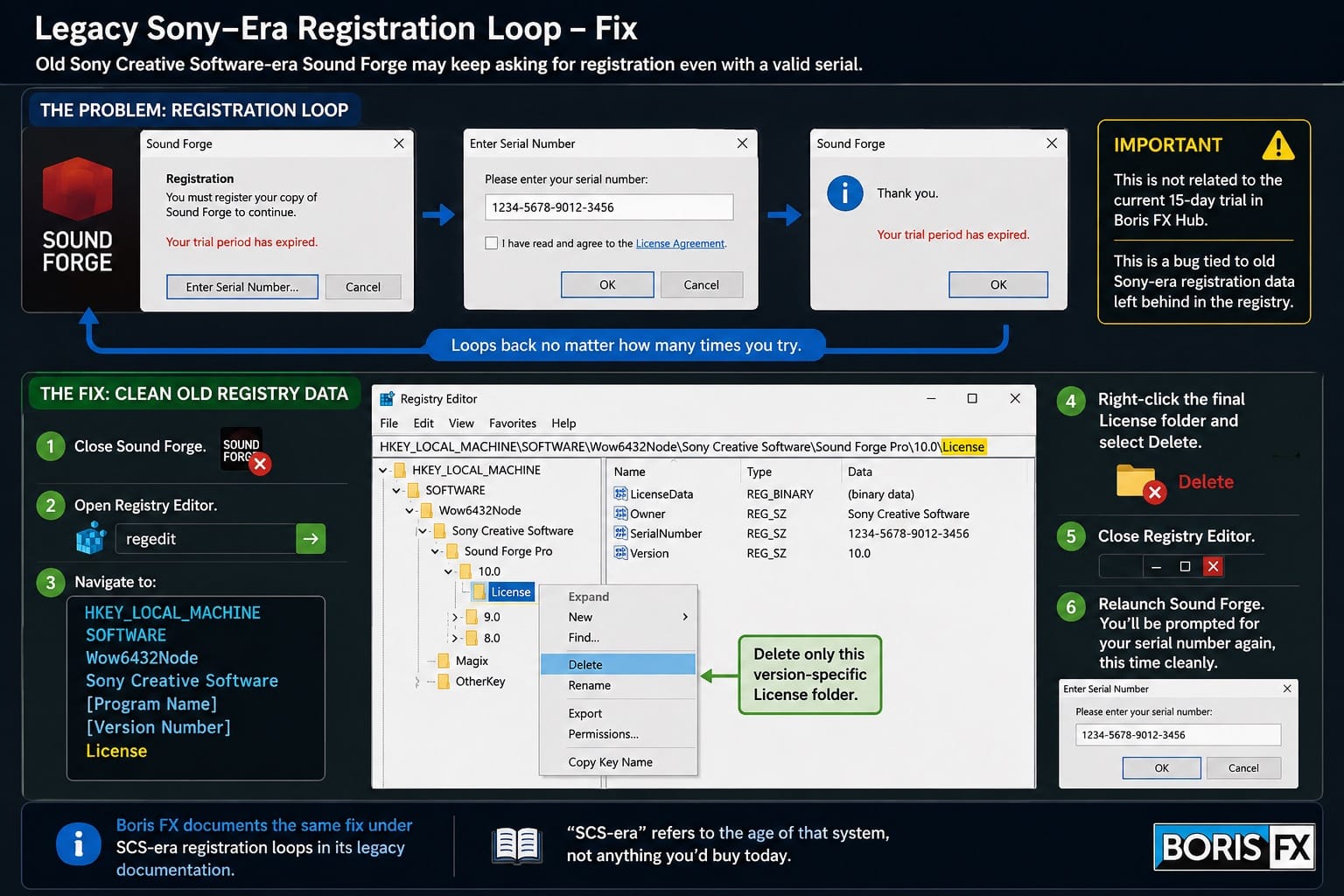
Task: Click the HKEY_LOCAL_MACHINE folder icon
Action: tap(400, 470)
